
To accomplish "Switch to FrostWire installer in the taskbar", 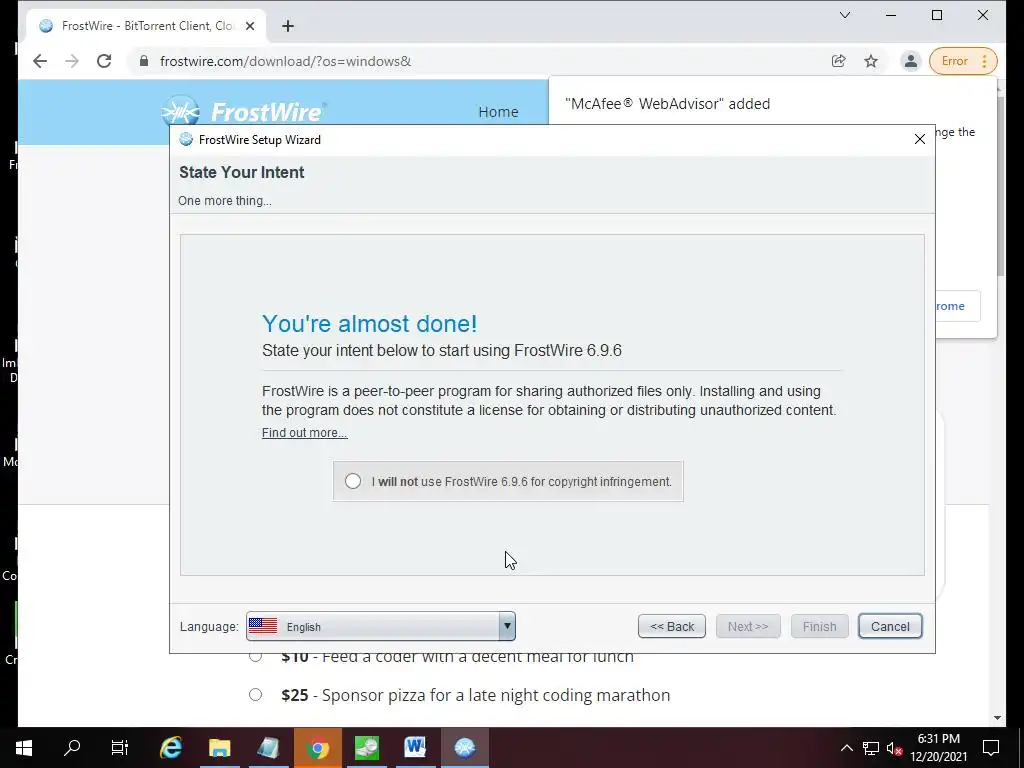I will pos(464,748).
